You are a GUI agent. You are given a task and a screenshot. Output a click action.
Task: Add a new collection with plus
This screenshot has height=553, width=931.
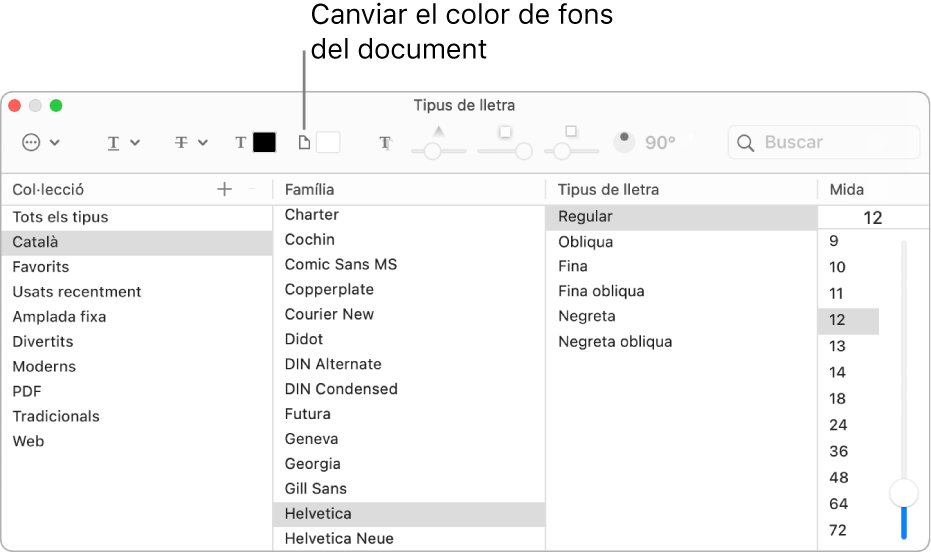(224, 189)
